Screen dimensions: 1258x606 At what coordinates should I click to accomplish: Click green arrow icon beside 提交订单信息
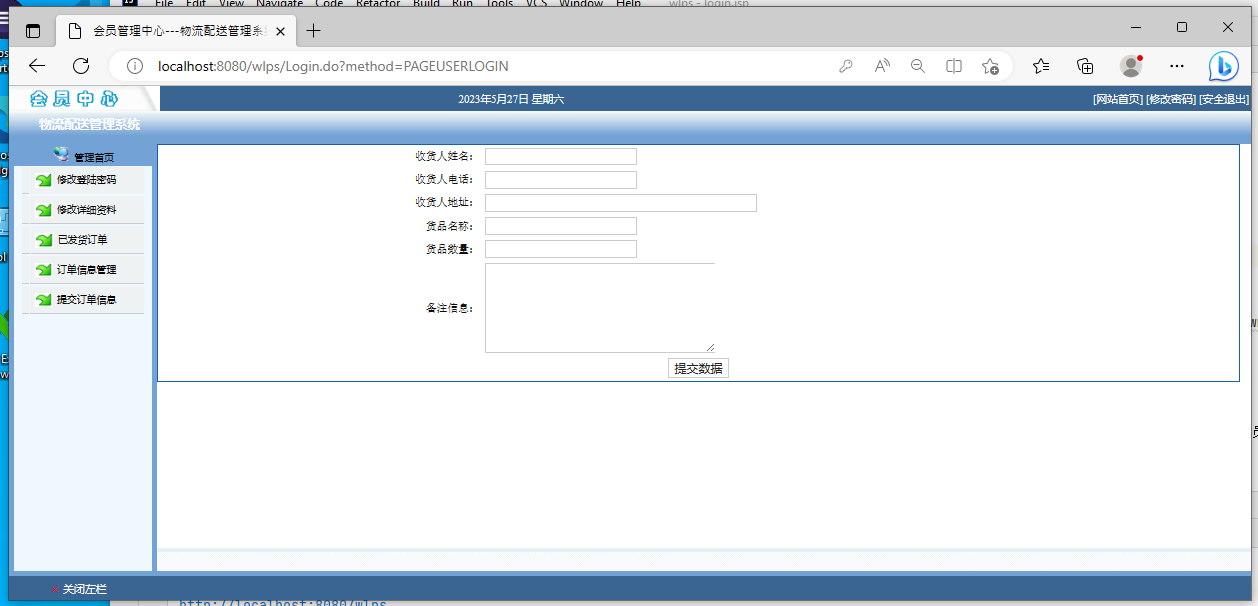[43, 300]
